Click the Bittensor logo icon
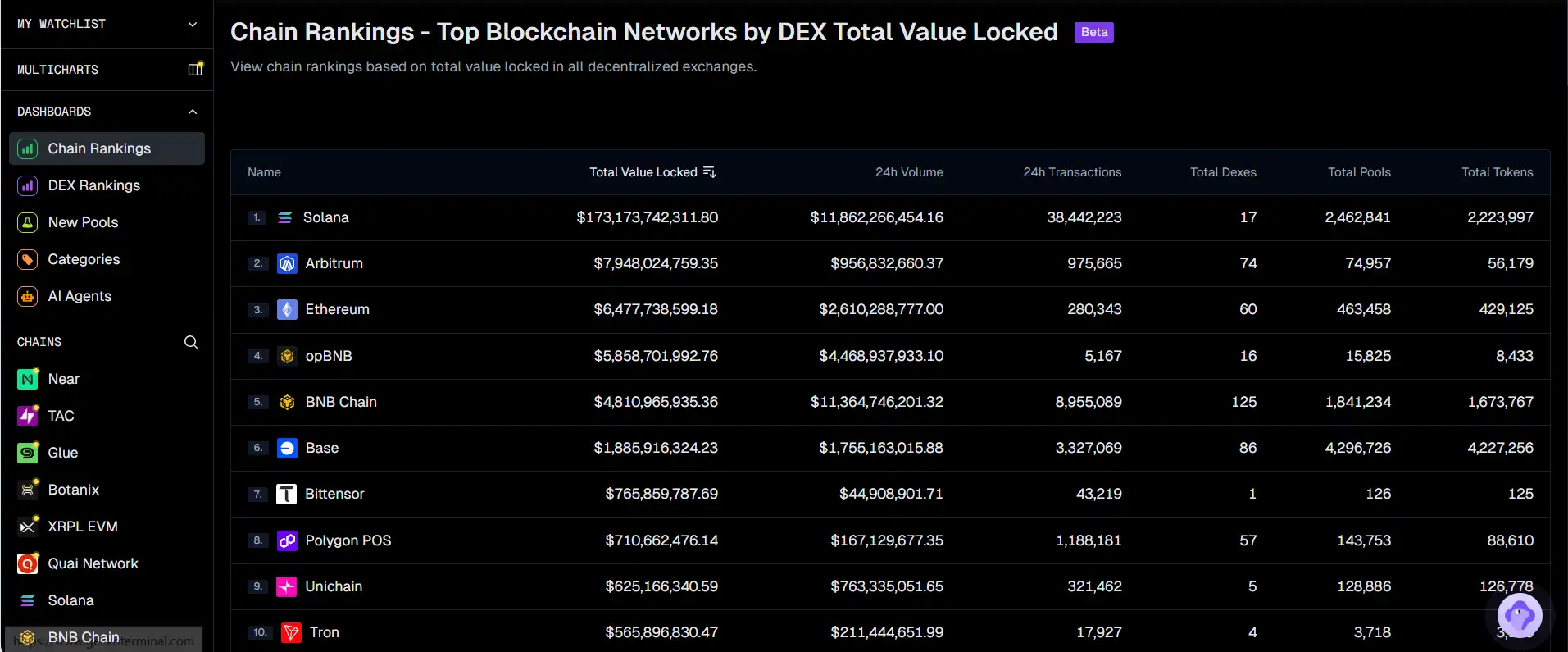 (x=286, y=494)
